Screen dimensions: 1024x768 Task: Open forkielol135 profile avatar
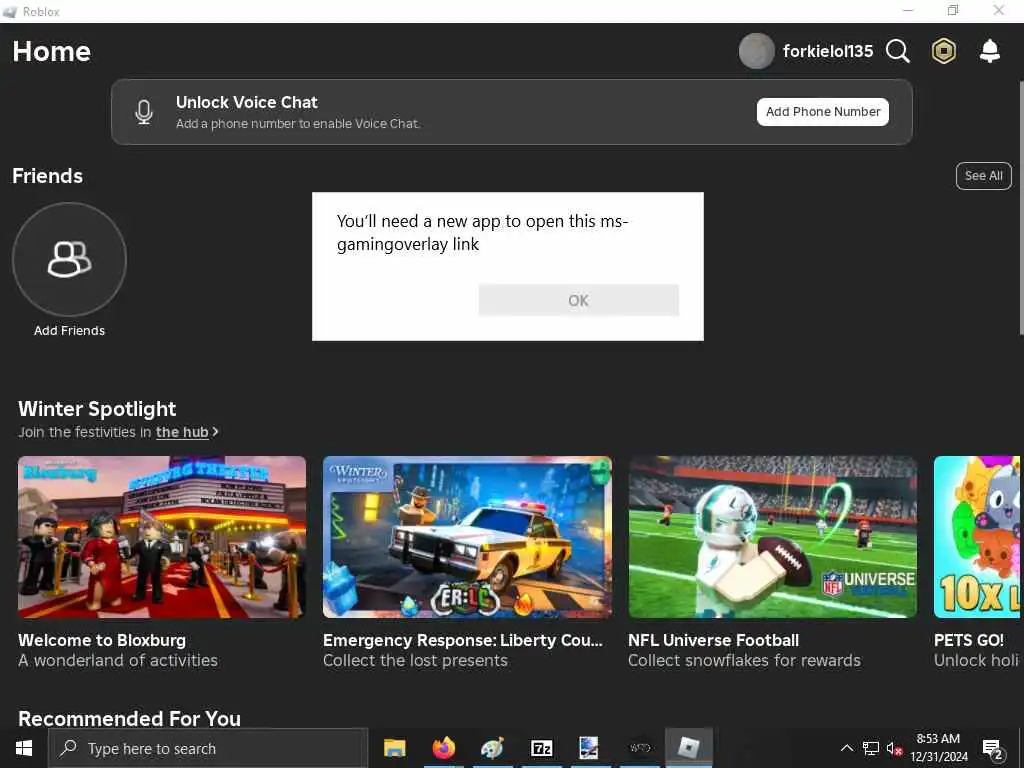(x=756, y=51)
